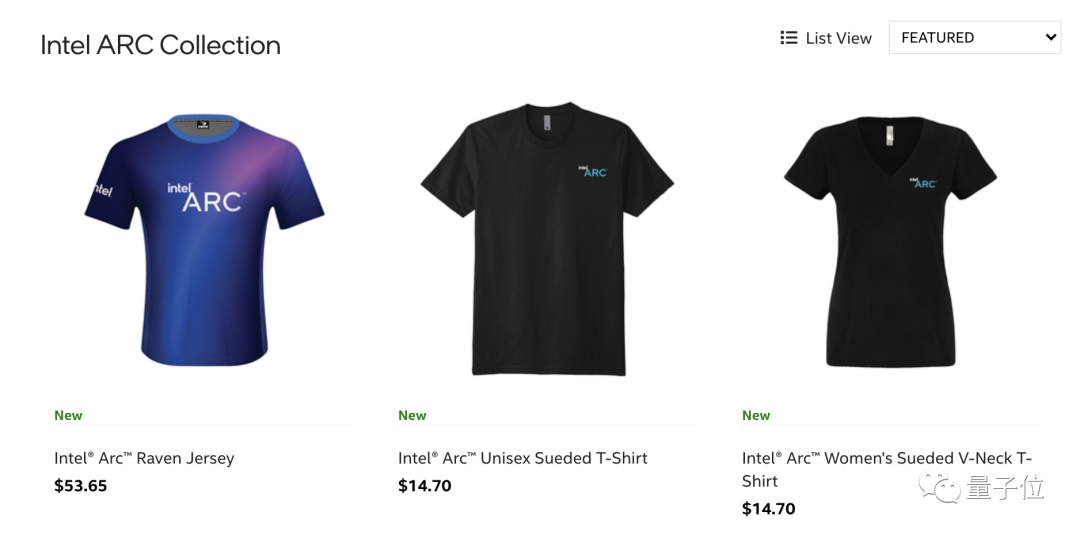Screen dimensions: 1080x535
Task: Open the FEATURED sort dropdown
Action: pos(973,38)
